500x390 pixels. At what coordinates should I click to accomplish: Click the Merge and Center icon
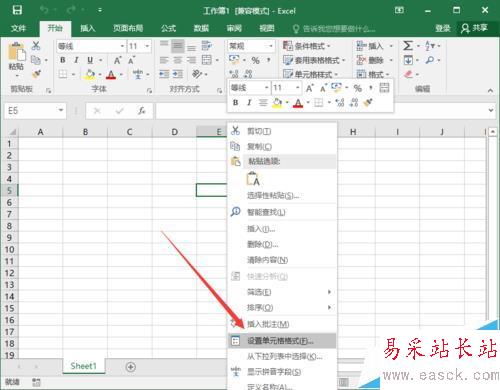(x=207, y=60)
